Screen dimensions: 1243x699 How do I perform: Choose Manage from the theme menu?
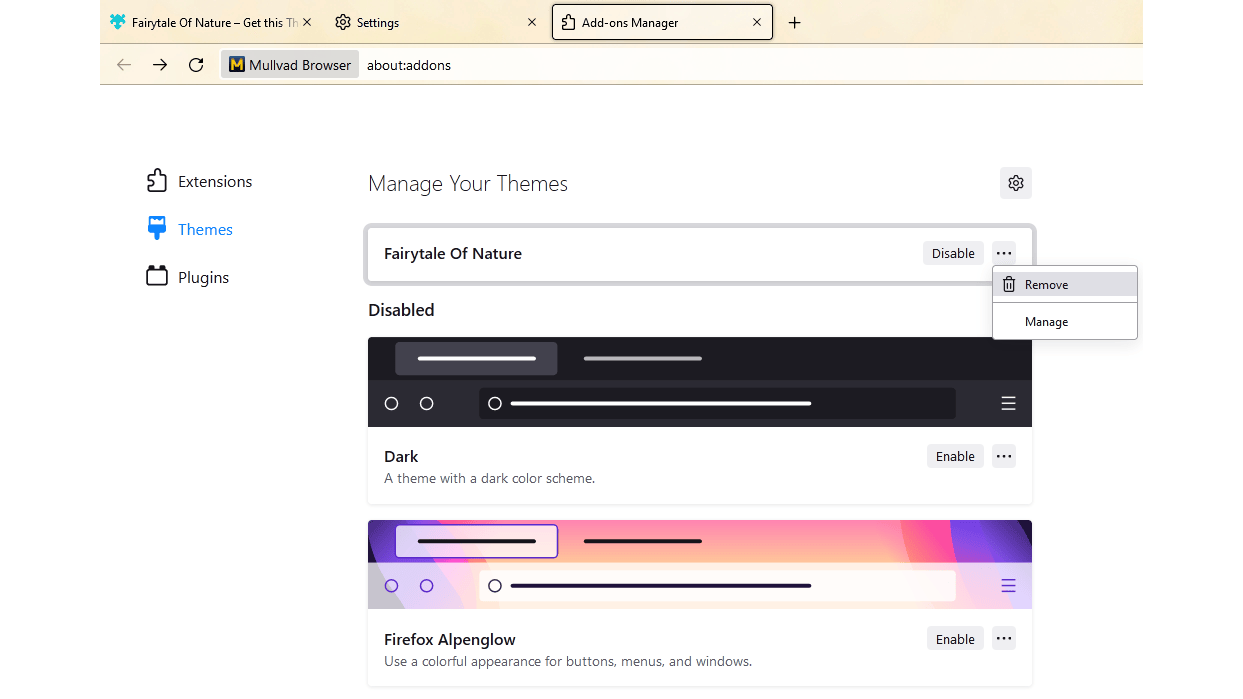tap(1046, 322)
